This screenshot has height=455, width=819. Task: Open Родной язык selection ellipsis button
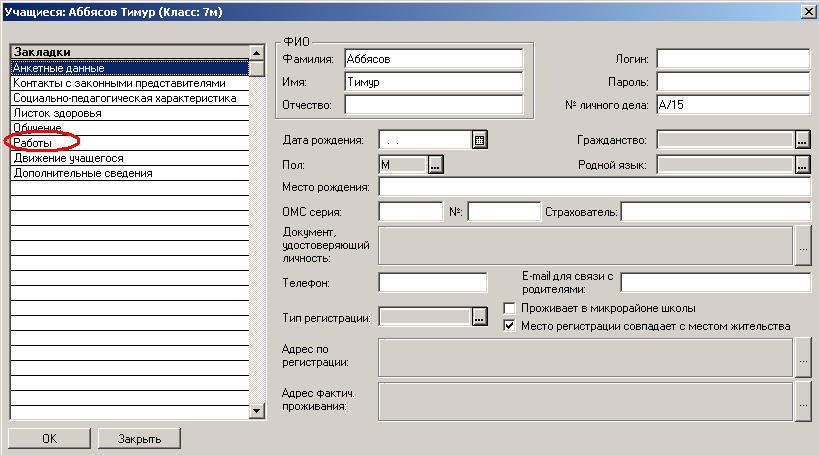pos(802,166)
